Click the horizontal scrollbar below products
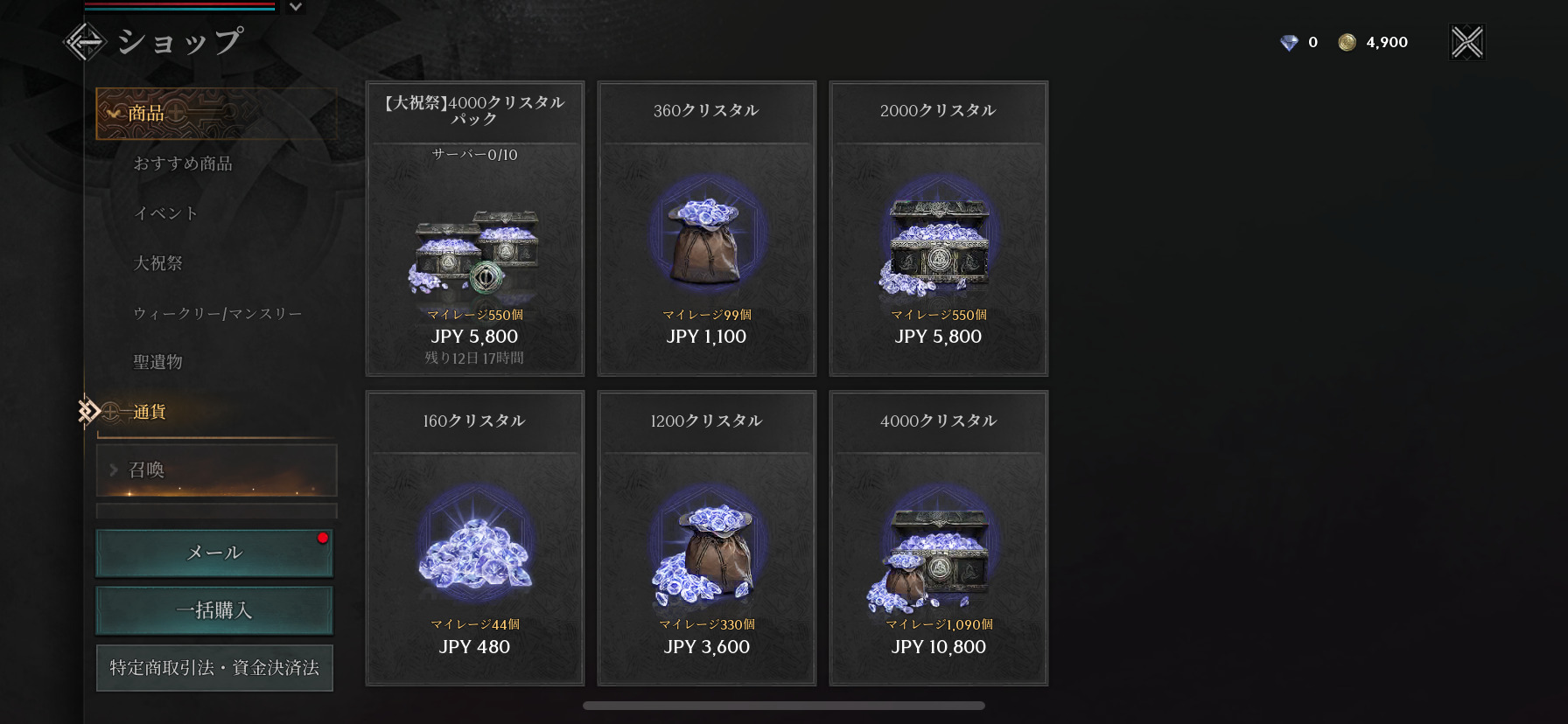 tap(784, 706)
